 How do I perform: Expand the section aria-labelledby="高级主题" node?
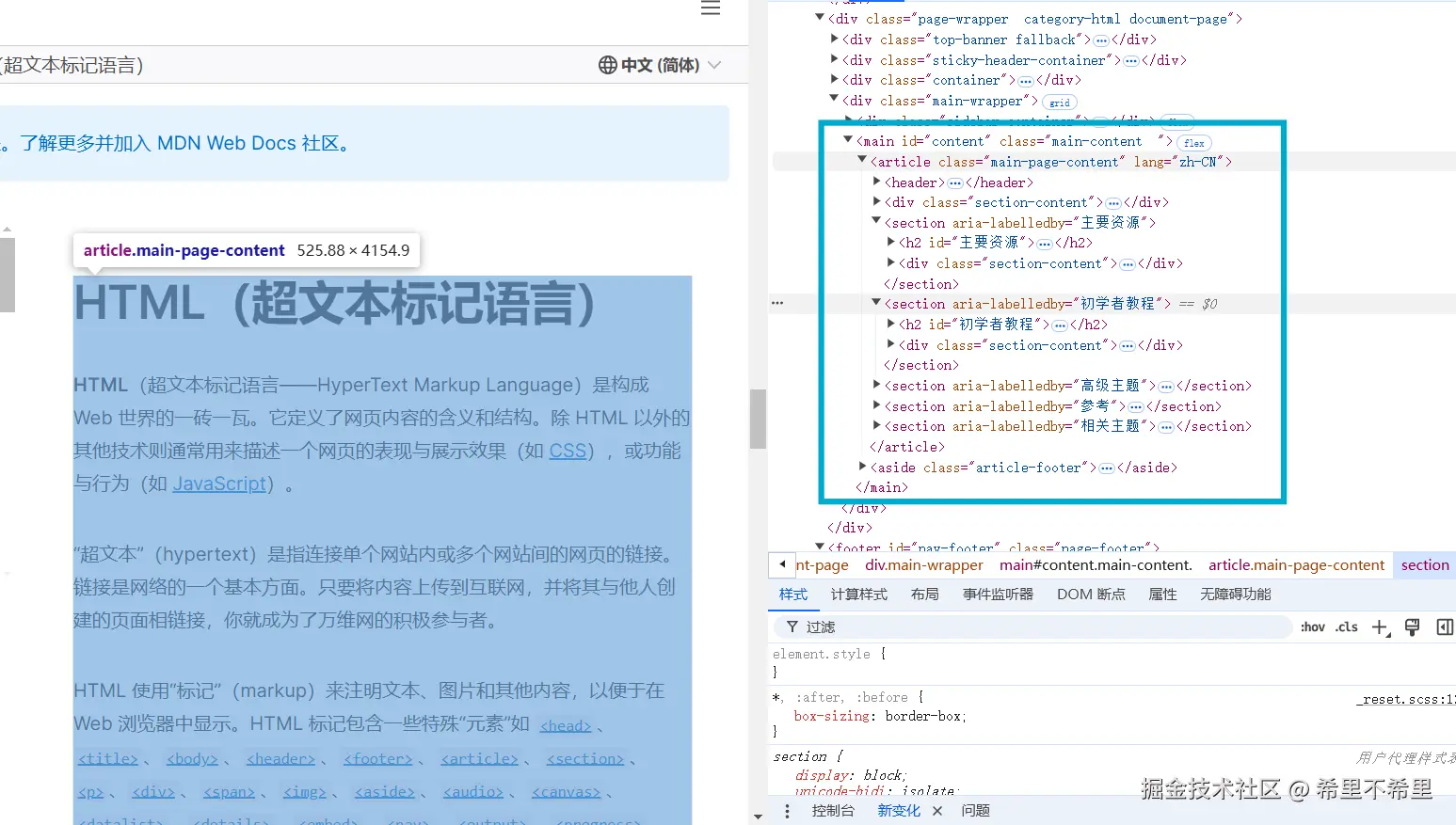click(877, 384)
